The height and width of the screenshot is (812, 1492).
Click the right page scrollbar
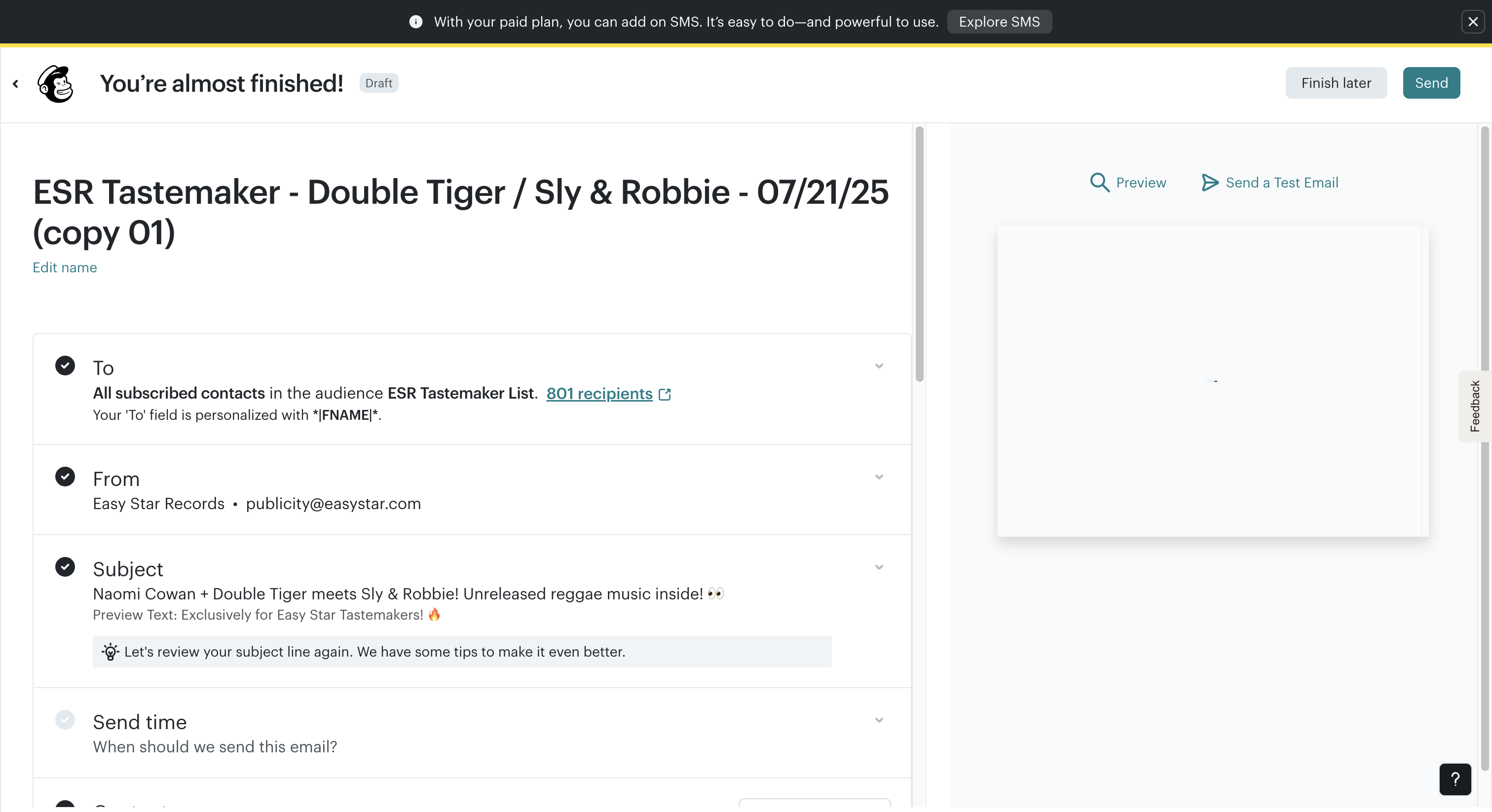click(x=1485, y=449)
